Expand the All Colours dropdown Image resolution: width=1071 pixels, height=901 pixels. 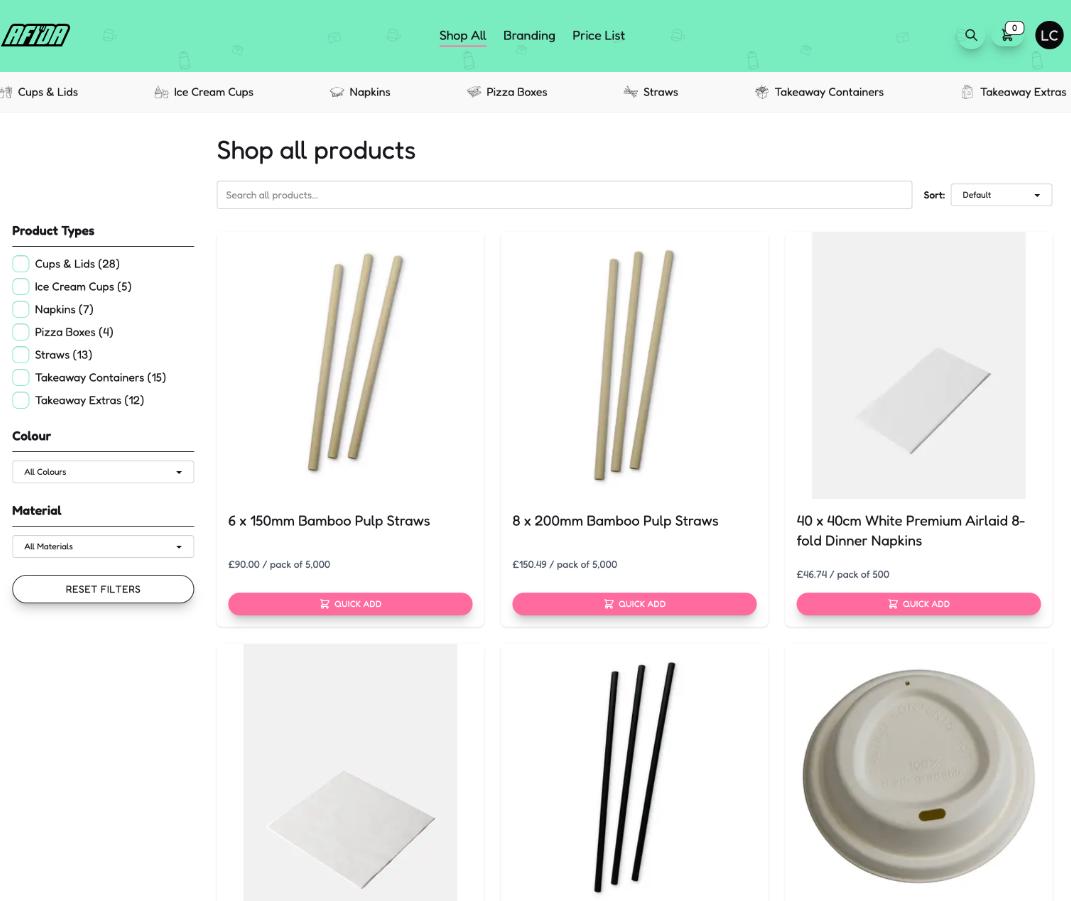click(103, 472)
